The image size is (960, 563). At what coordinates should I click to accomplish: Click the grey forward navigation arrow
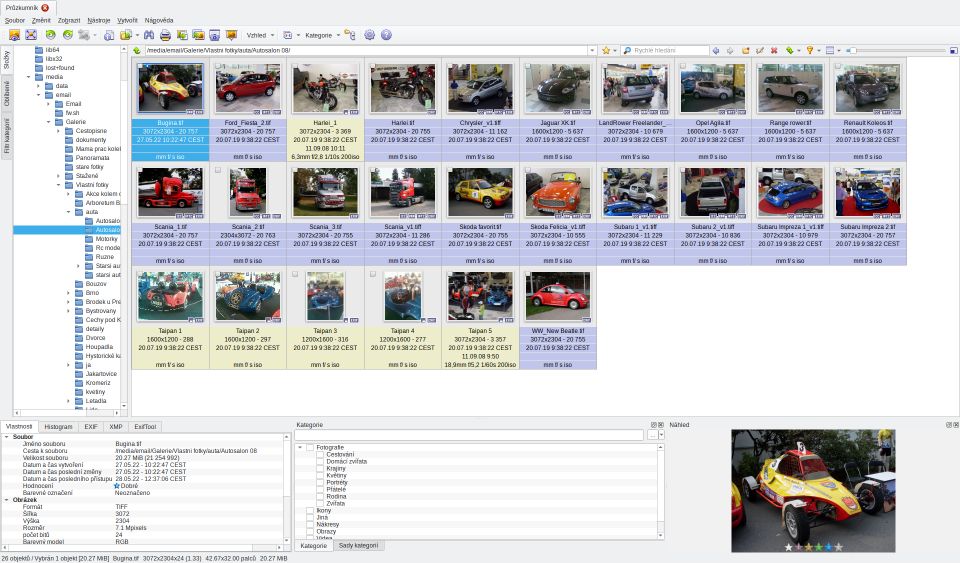(730, 50)
